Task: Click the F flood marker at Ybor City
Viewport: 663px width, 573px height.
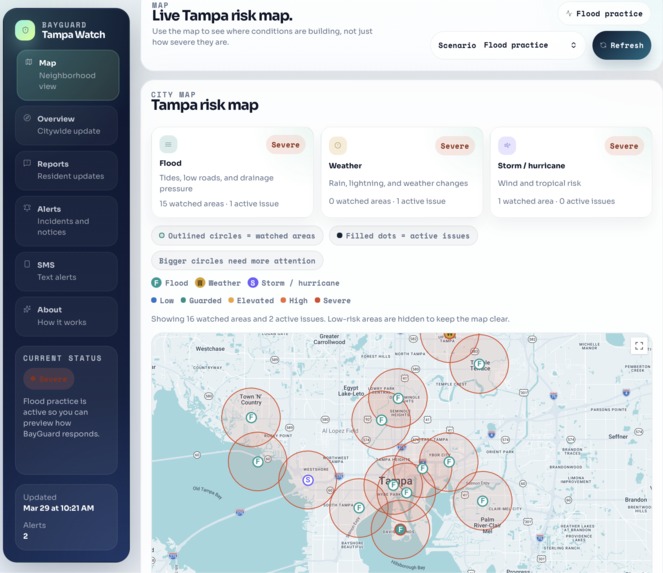Action: click(449, 462)
